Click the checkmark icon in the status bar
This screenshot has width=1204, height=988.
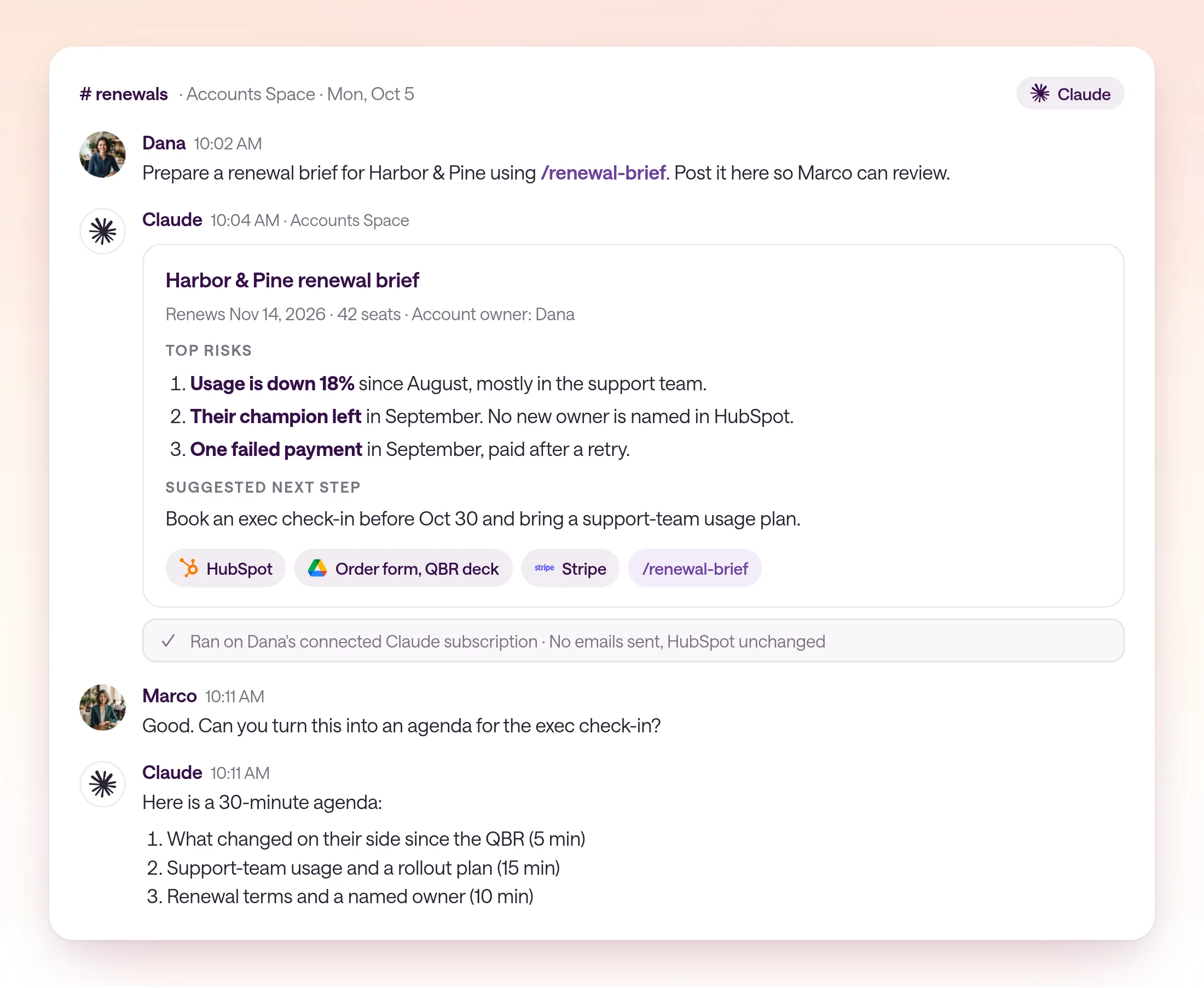(x=169, y=641)
